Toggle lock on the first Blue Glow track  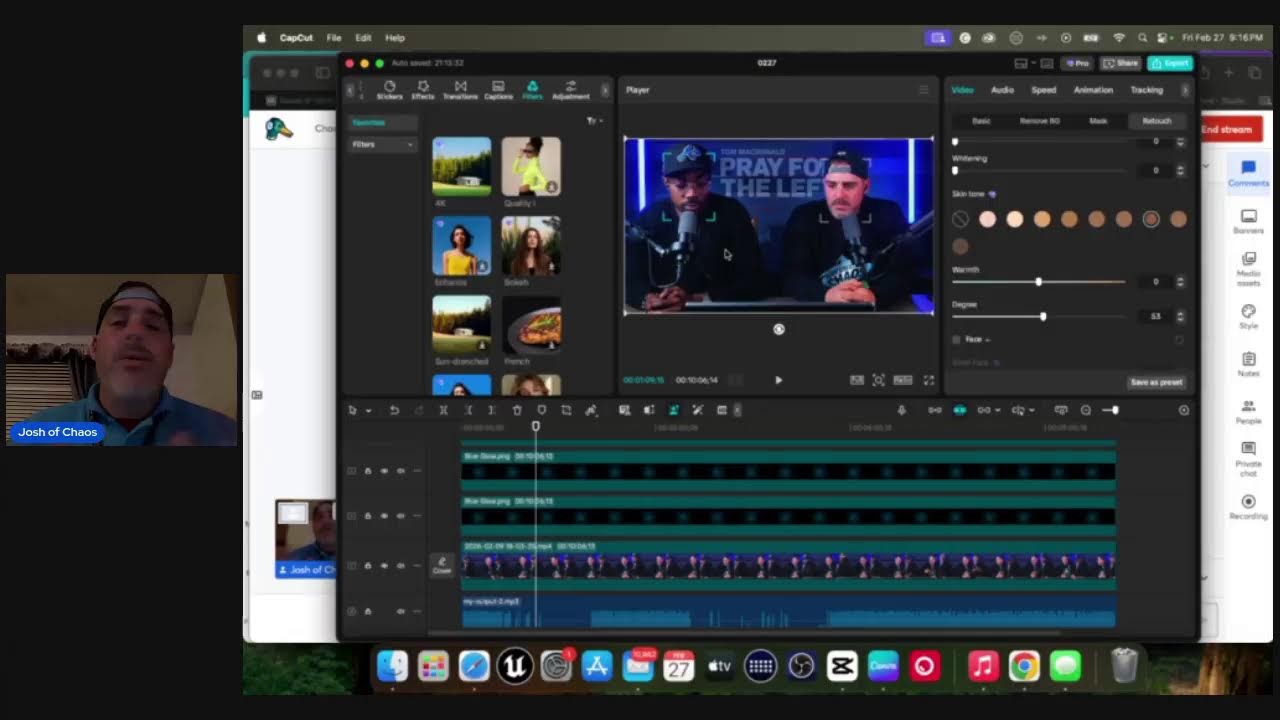(368, 471)
